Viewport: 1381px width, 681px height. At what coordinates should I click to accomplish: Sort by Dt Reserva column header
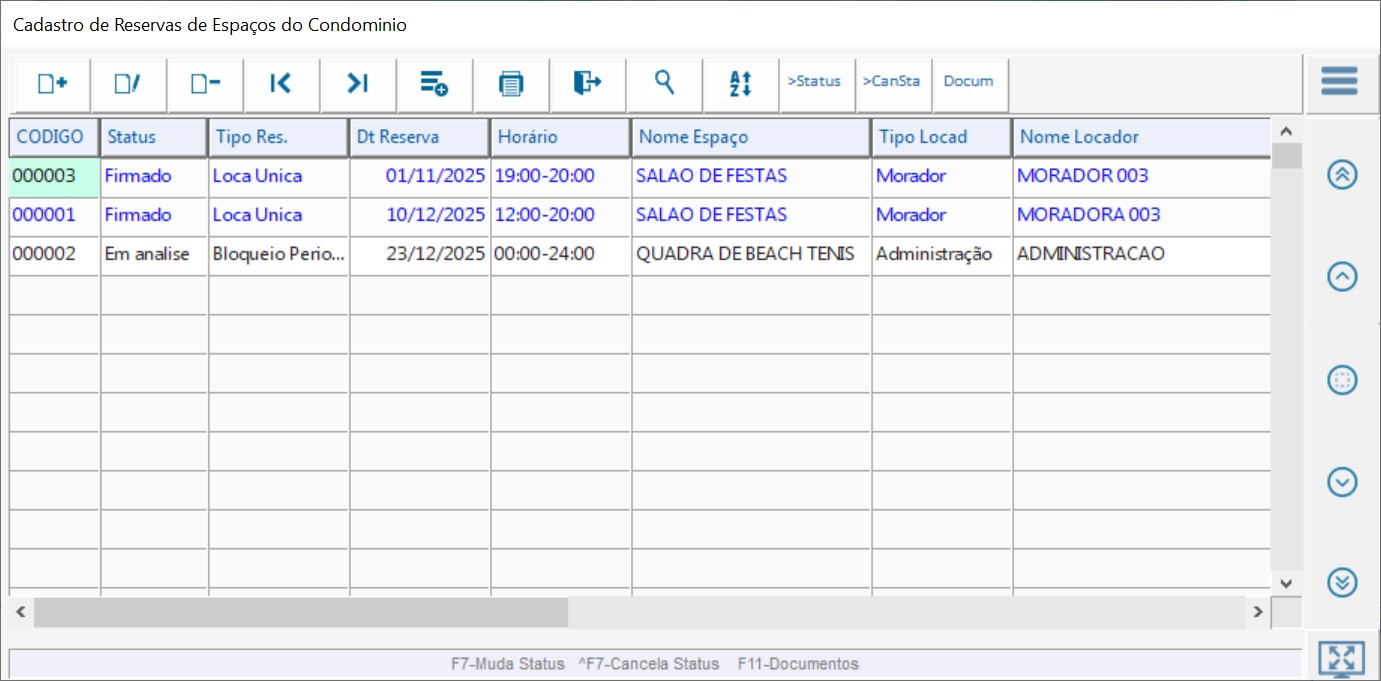coord(419,137)
